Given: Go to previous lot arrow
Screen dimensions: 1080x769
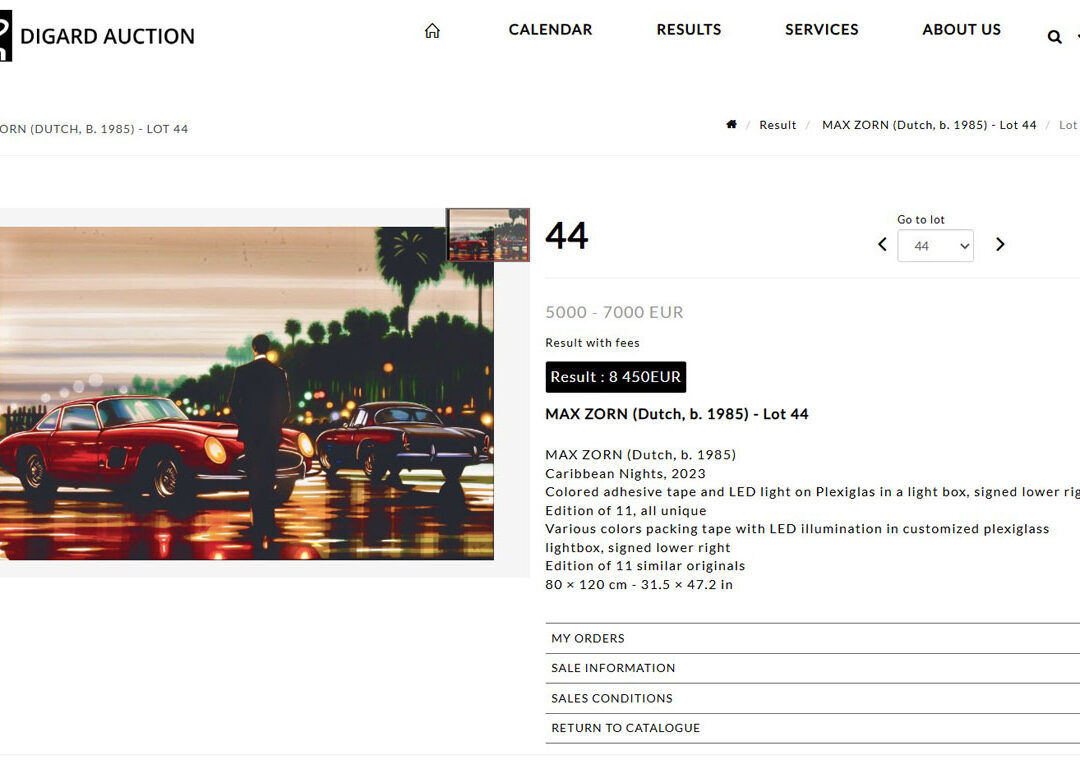Looking at the screenshot, I should click(x=882, y=245).
